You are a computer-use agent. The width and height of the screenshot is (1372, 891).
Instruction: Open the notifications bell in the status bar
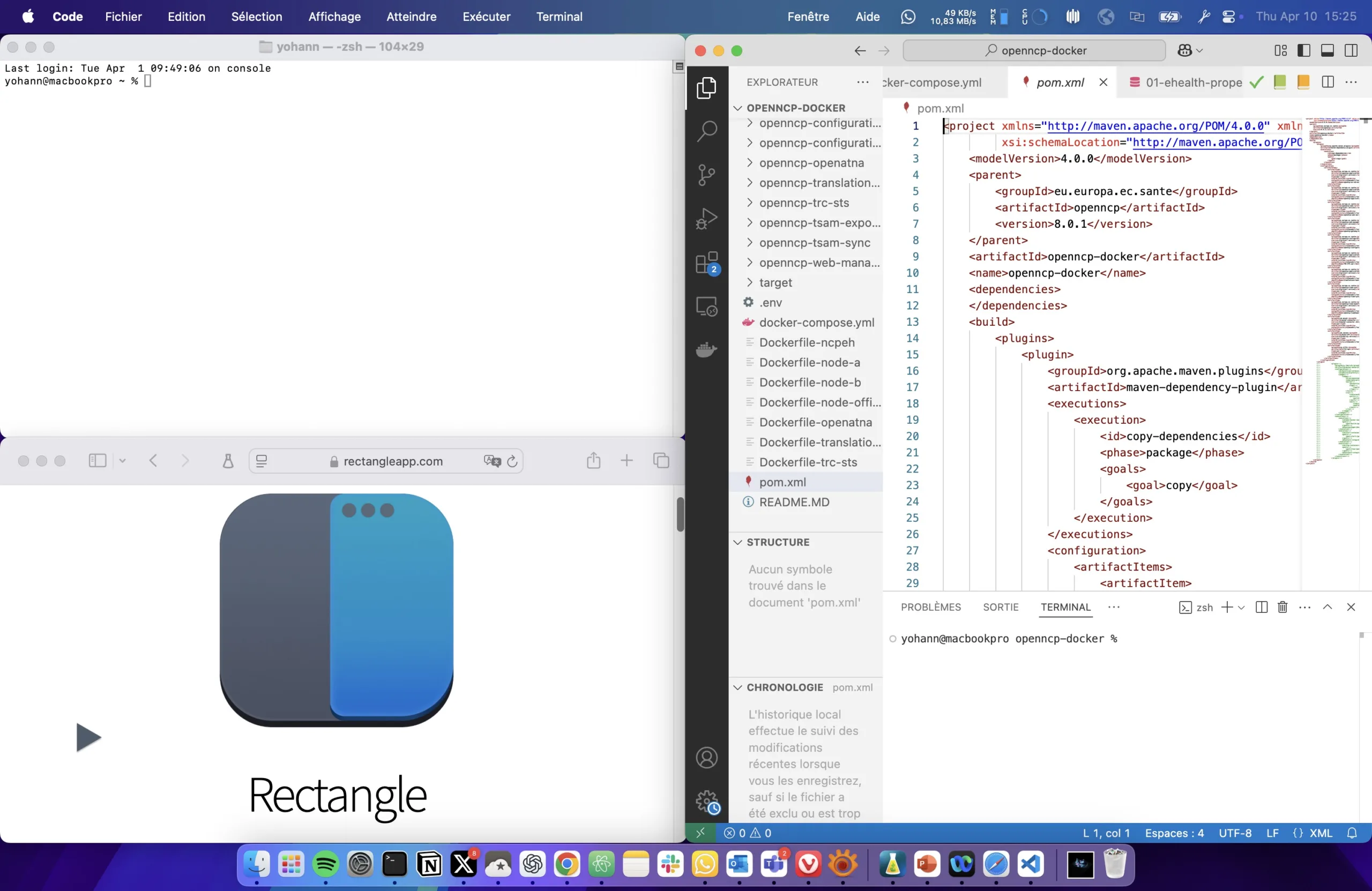[1351, 833]
